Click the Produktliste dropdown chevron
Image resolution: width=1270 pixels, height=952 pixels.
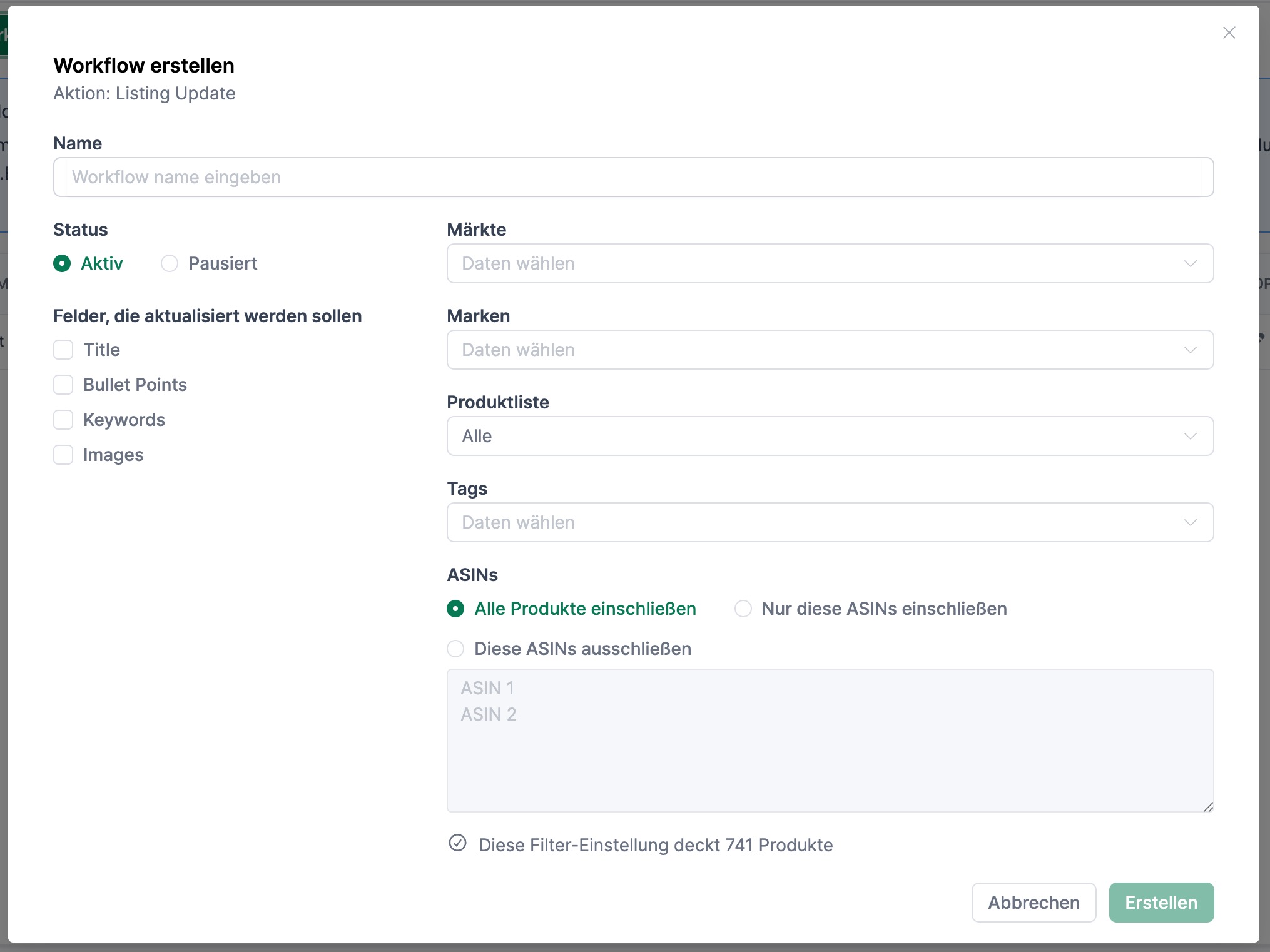point(1191,436)
